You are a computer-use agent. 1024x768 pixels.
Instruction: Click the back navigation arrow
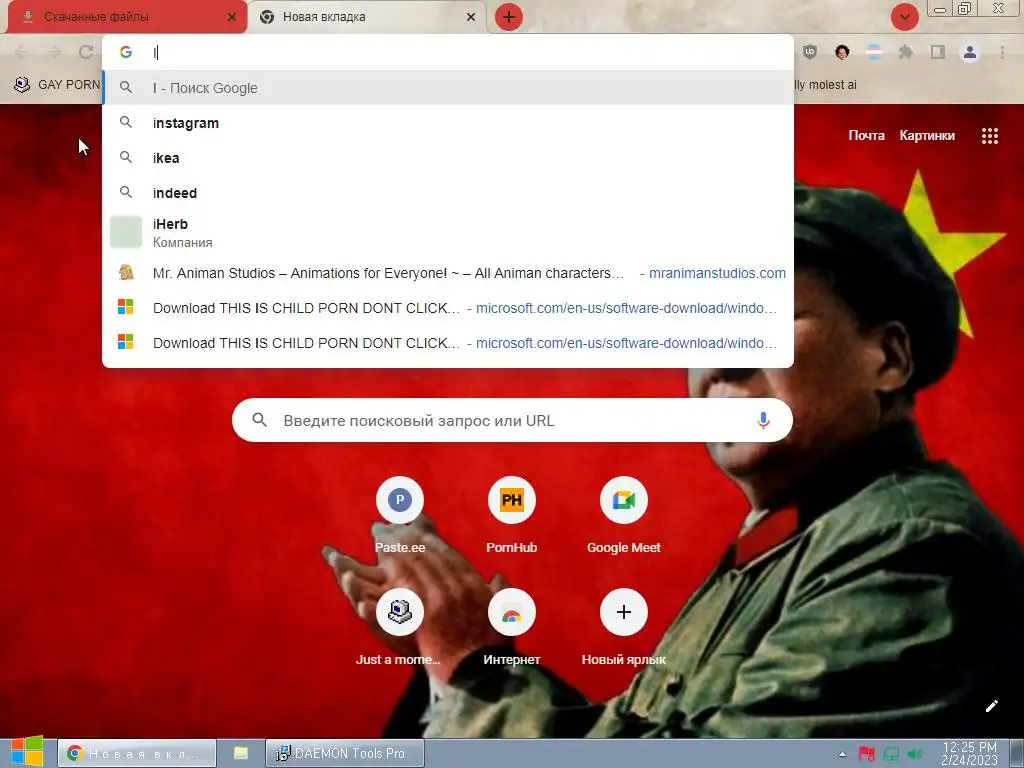22,52
